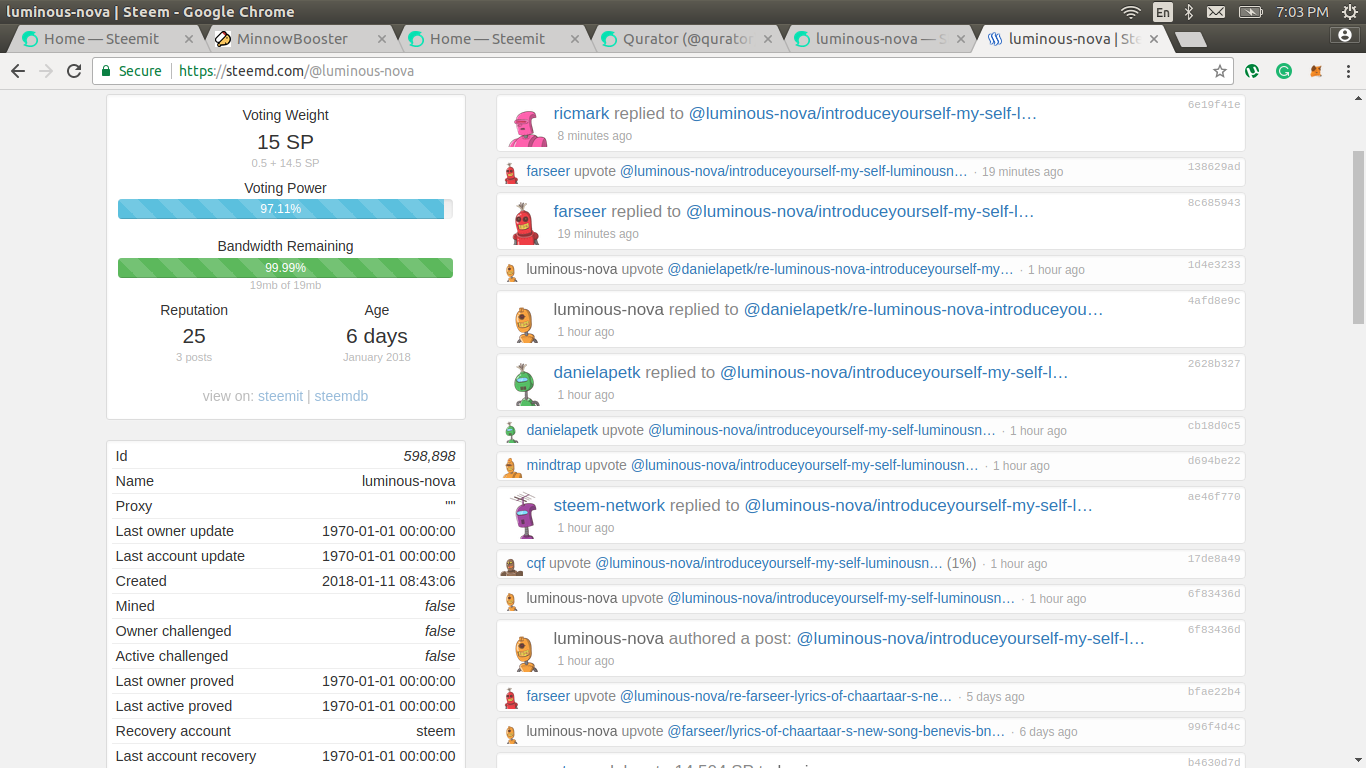
Task: Open the system settings gear menu
Action: click(x=1349, y=12)
